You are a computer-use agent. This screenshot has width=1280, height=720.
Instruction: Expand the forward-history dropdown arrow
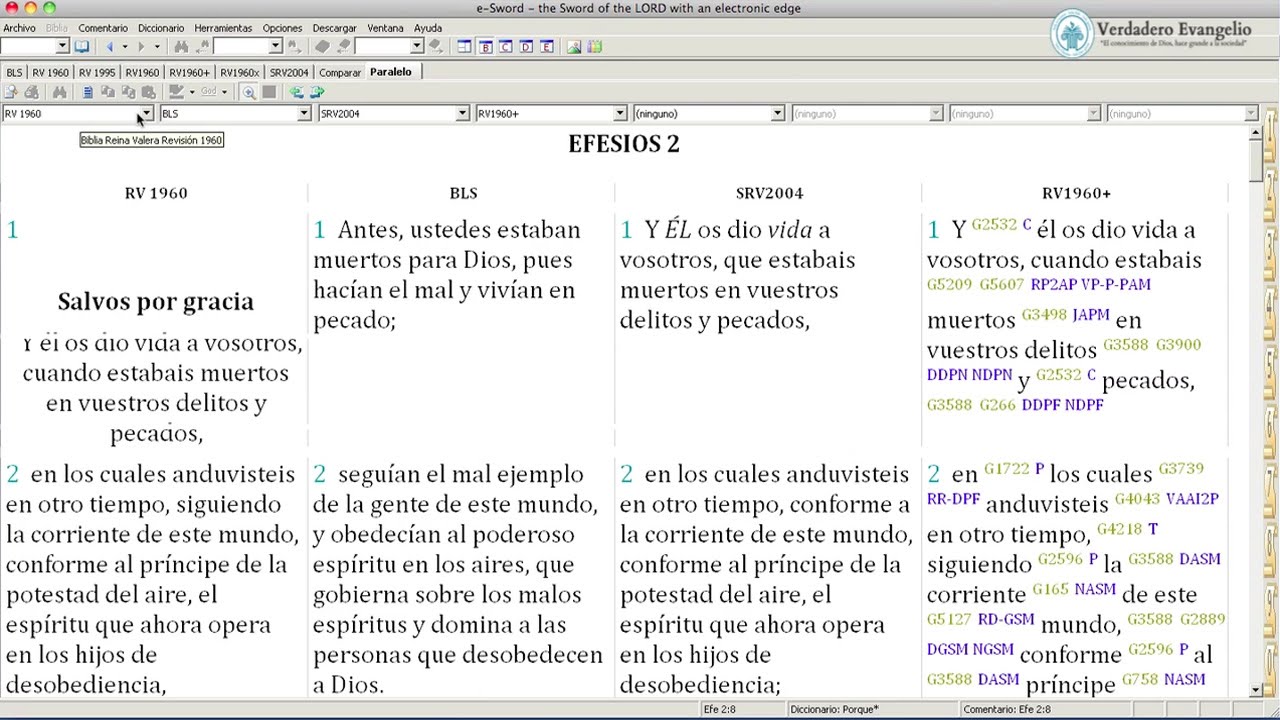[x=157, y=46]
